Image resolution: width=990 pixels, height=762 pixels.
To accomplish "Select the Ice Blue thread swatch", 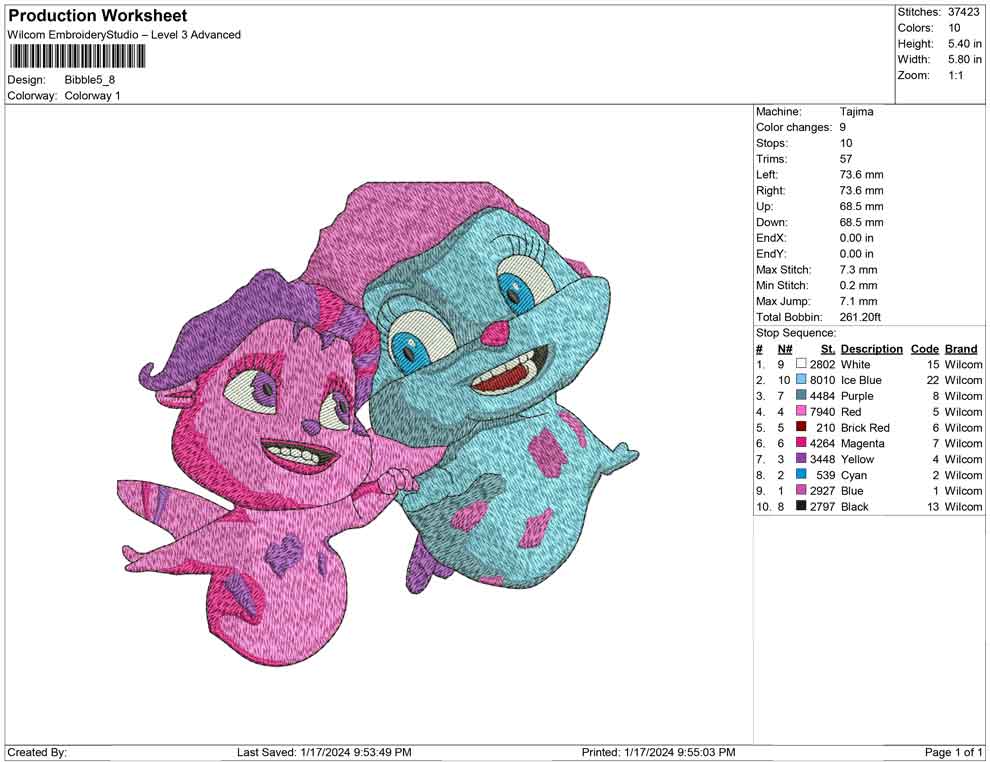I will click(801, 379).
